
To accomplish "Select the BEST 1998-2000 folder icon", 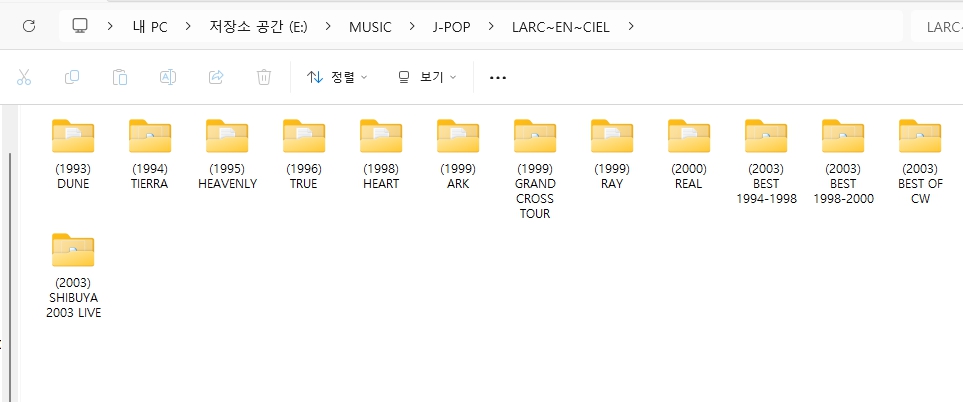I will pyautogui.click(x=843, y=136).
